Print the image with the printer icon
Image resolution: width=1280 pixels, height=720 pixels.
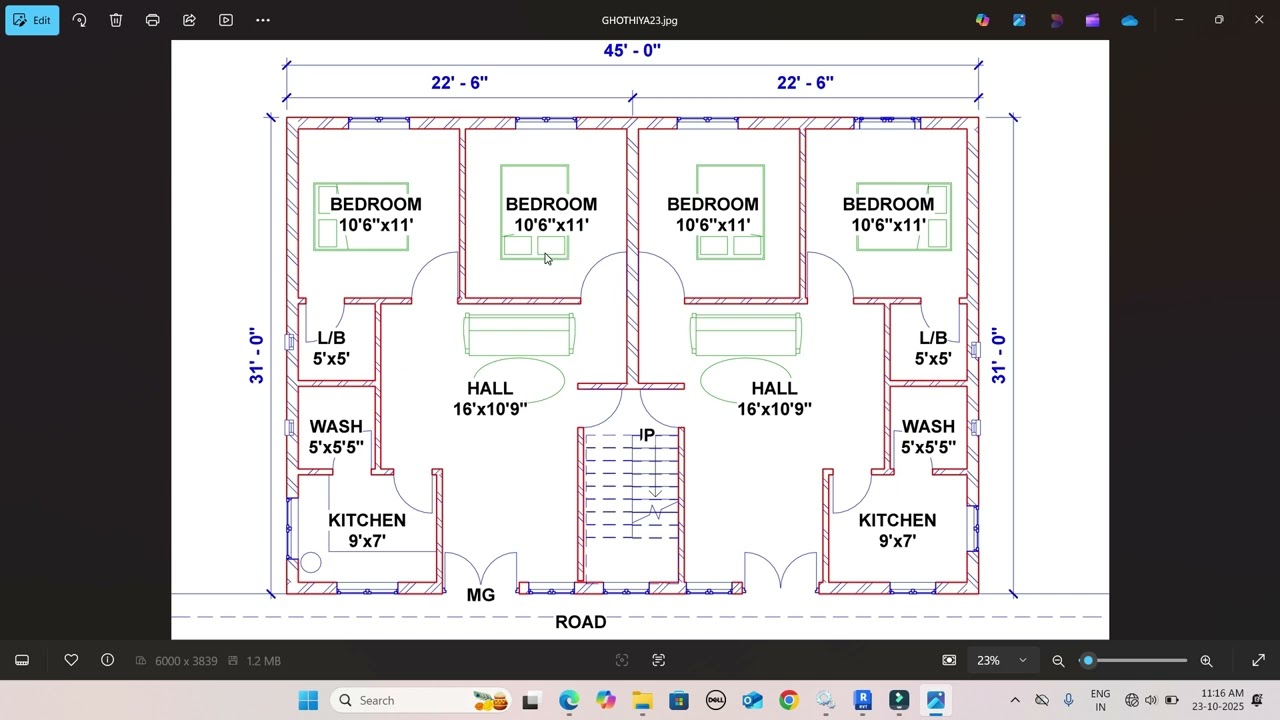tap(152, 20)
